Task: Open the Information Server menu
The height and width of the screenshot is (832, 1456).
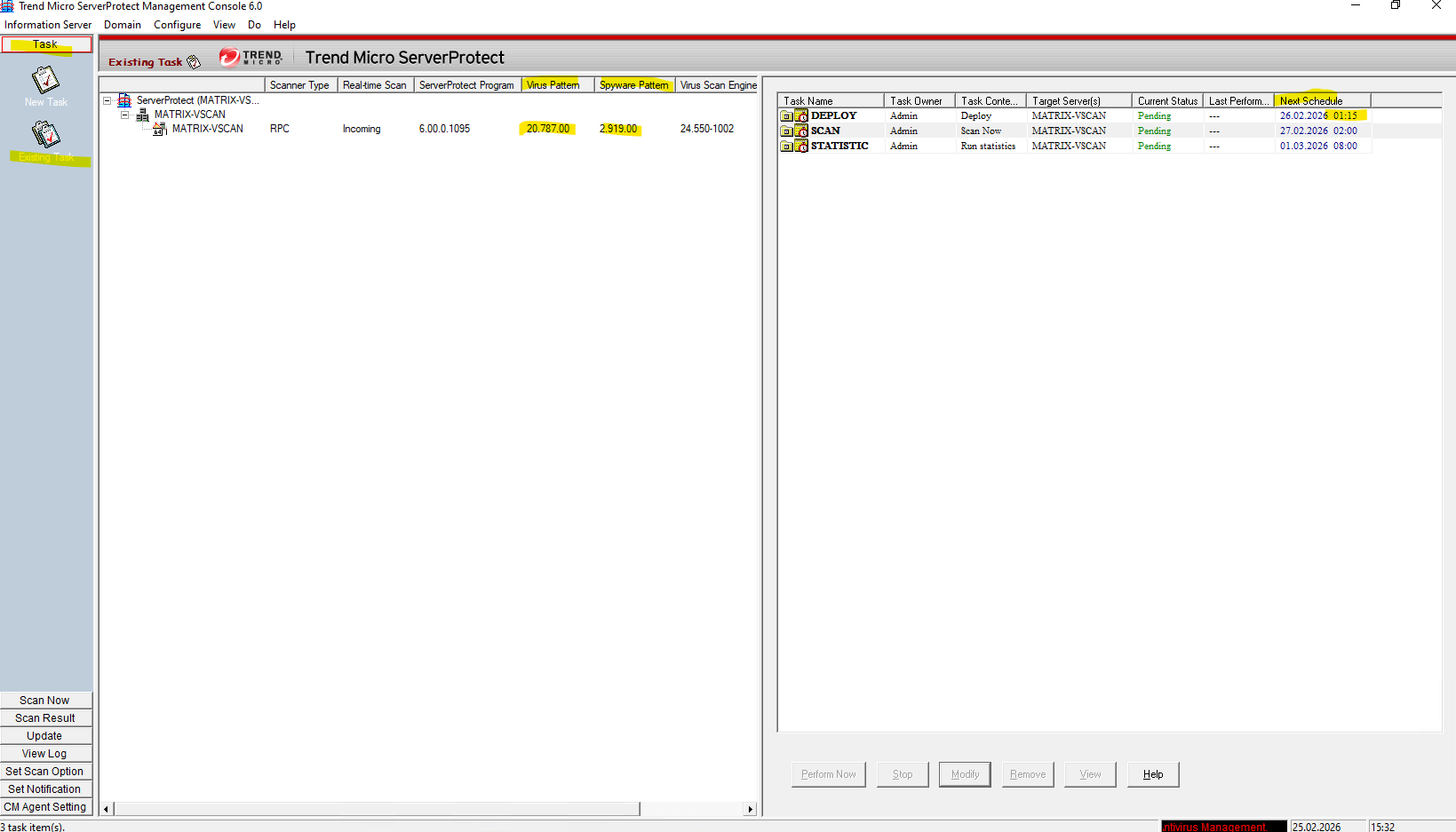Action: click(48, 25)
